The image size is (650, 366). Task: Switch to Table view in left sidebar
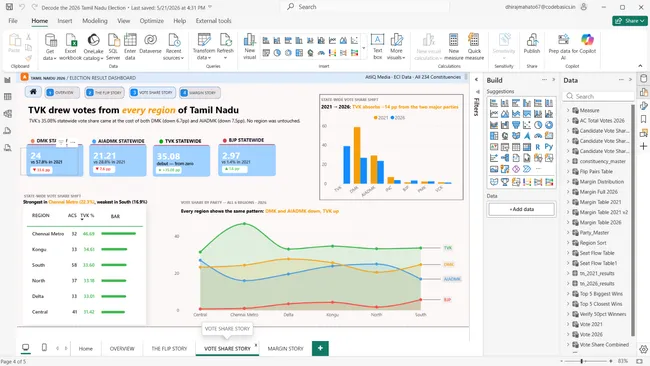[x=7, y=97]
